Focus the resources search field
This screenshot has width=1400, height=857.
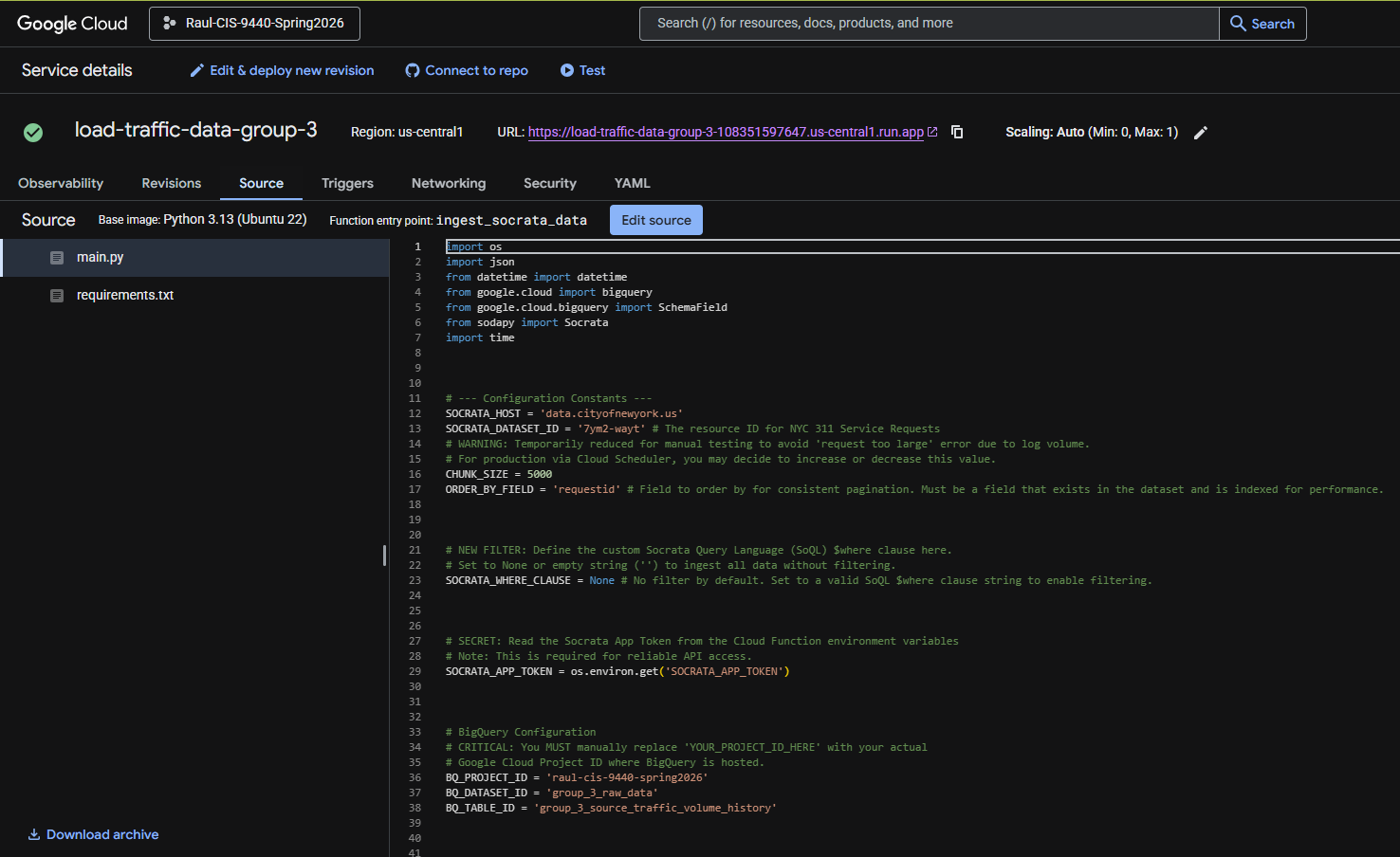point(929,24)
